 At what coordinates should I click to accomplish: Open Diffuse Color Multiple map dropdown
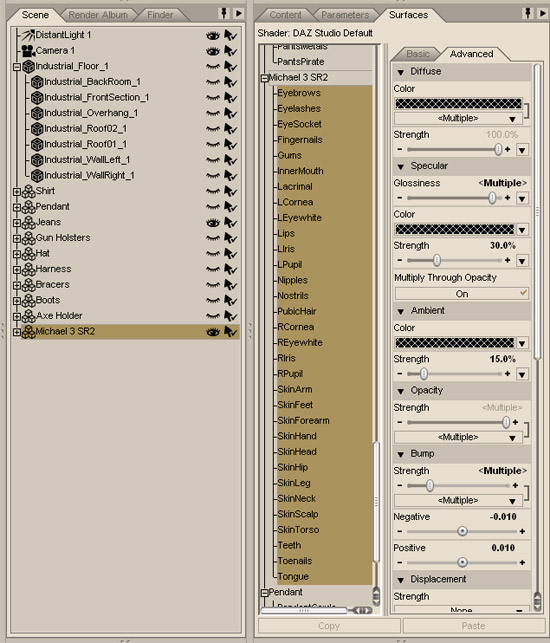pos(458,119)
